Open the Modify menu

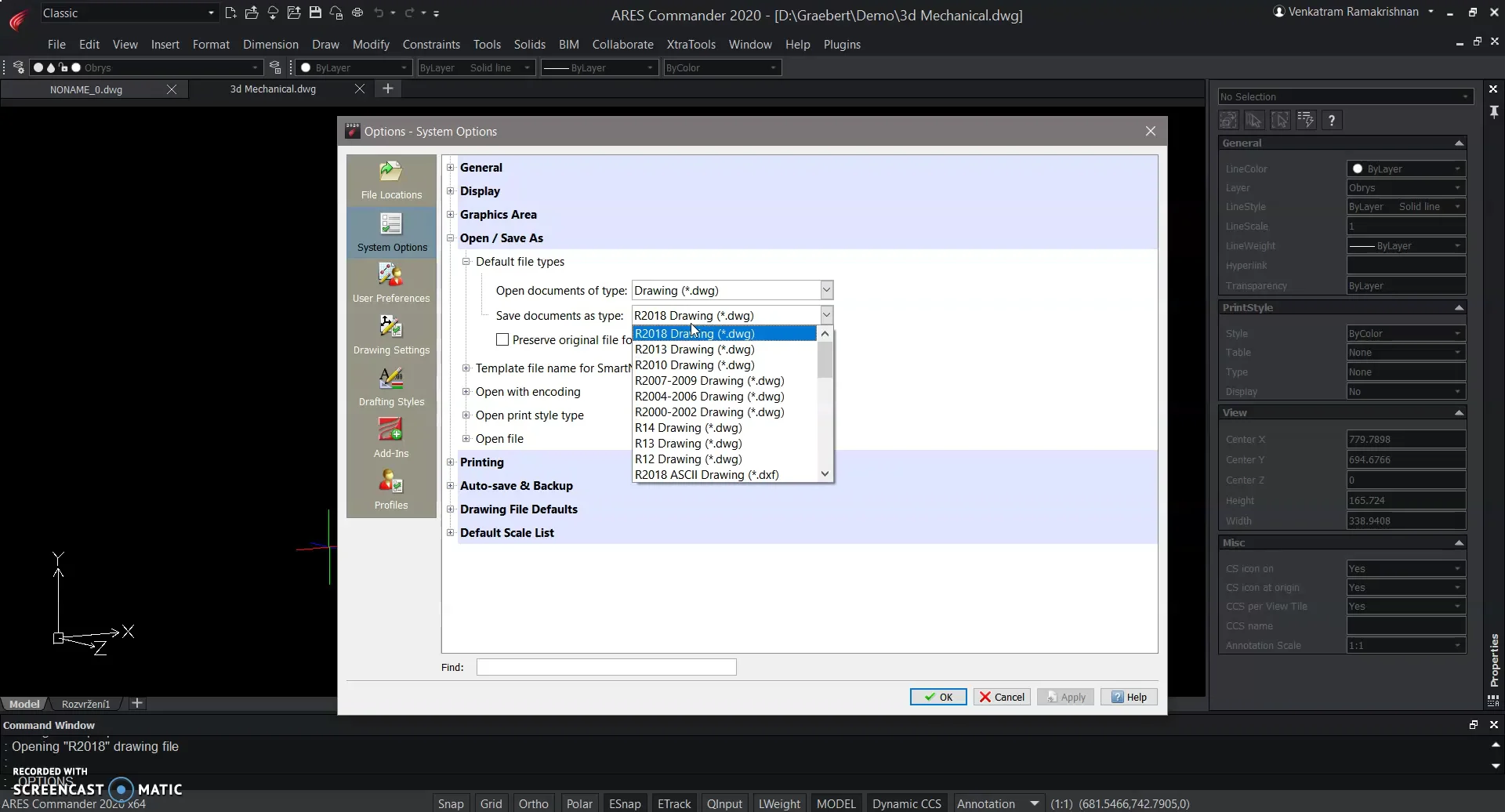371,45
